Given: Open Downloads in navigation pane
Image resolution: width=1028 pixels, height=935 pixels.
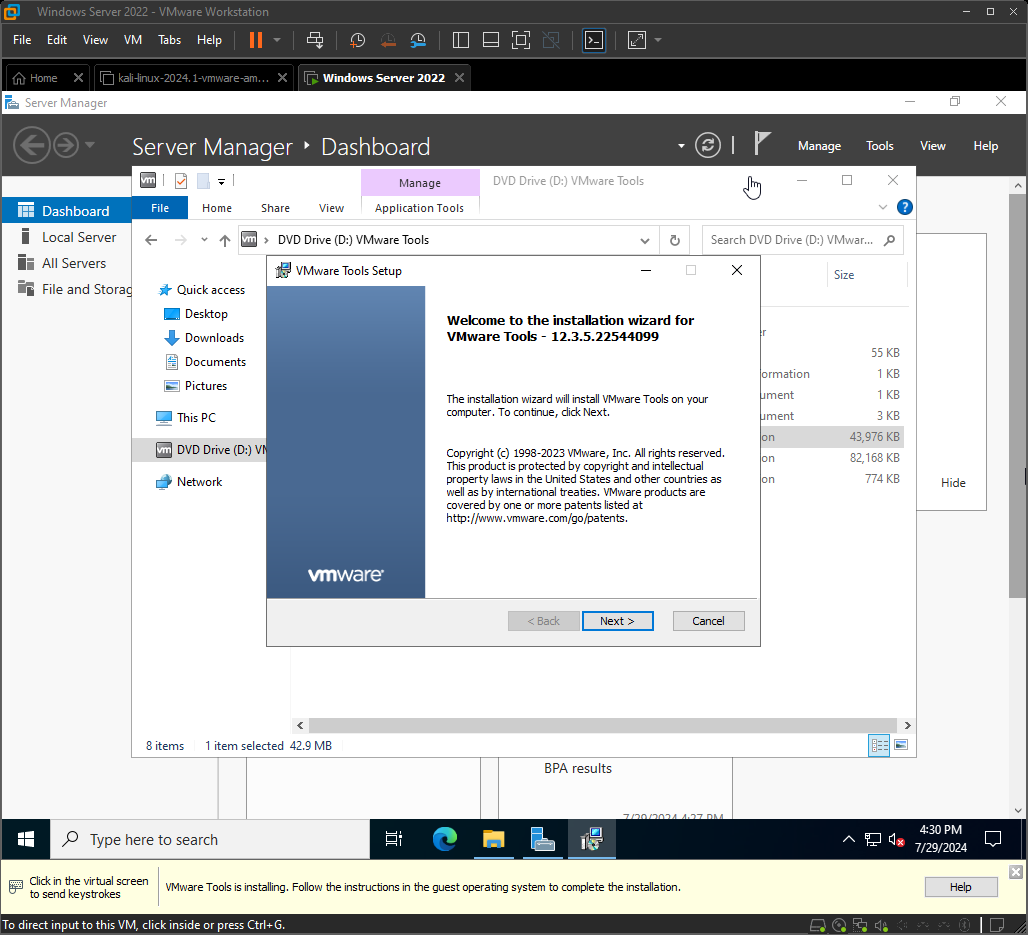Looking at the screenshot, I should 214,338.
